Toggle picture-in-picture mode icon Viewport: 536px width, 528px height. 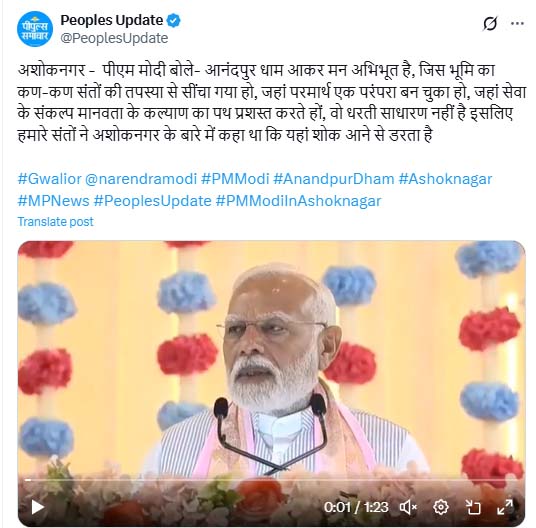pyautogui.click(x=473, y=507)
